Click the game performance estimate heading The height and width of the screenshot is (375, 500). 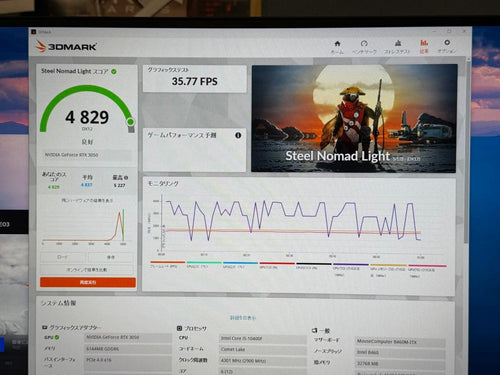tap(182, 135)
